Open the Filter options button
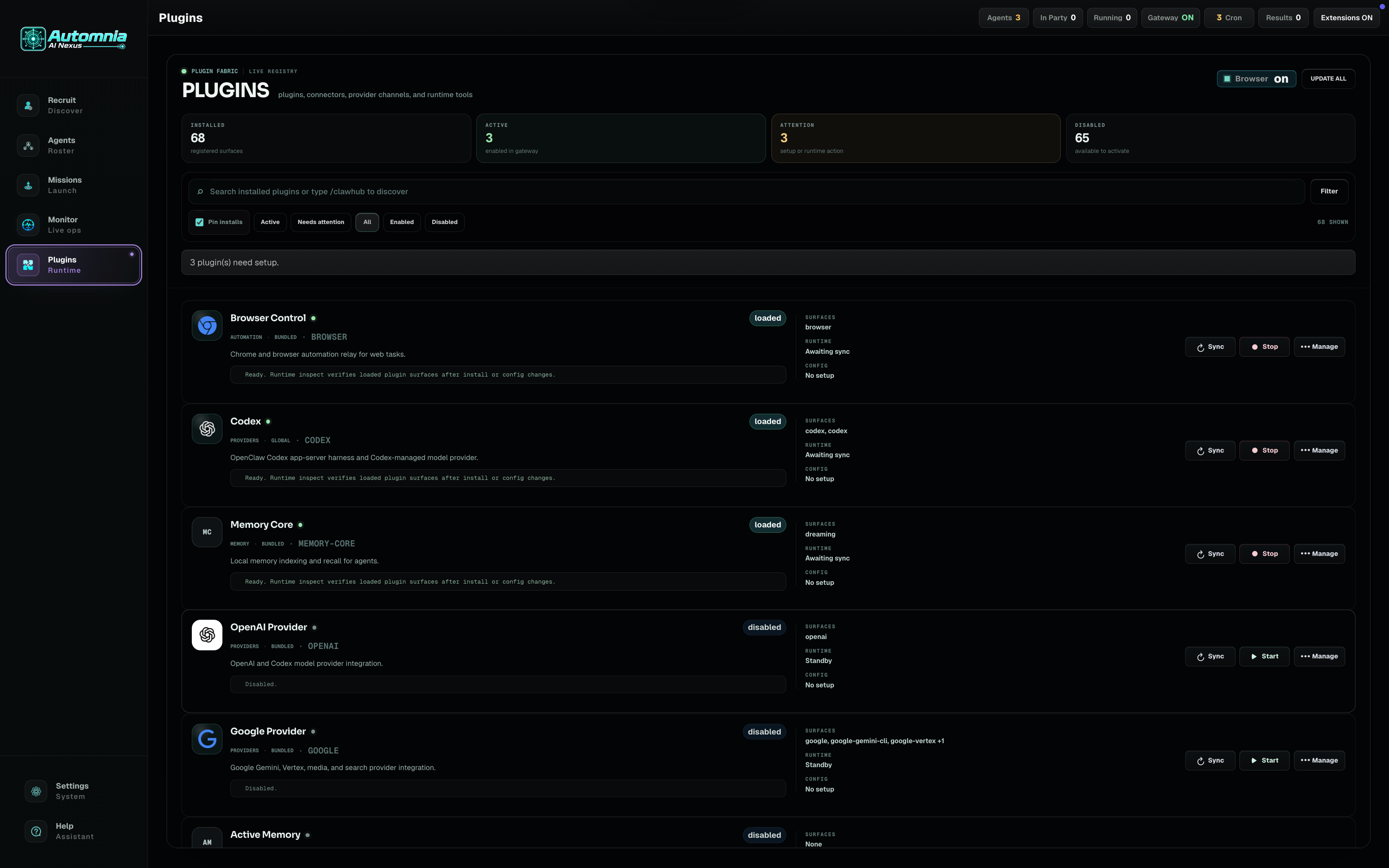 [1329, 192]
